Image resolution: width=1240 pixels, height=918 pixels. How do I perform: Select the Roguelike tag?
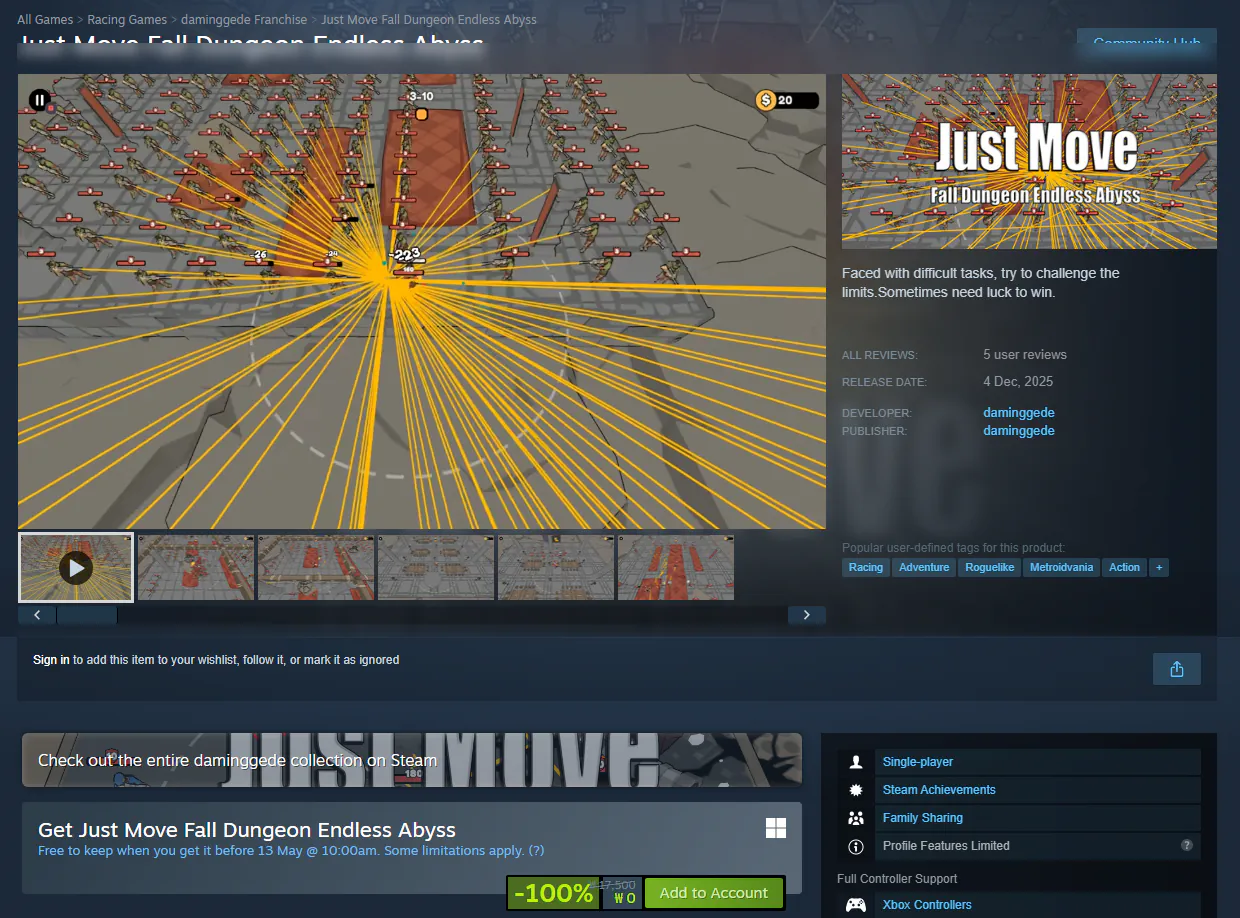[x=989, y=567]
